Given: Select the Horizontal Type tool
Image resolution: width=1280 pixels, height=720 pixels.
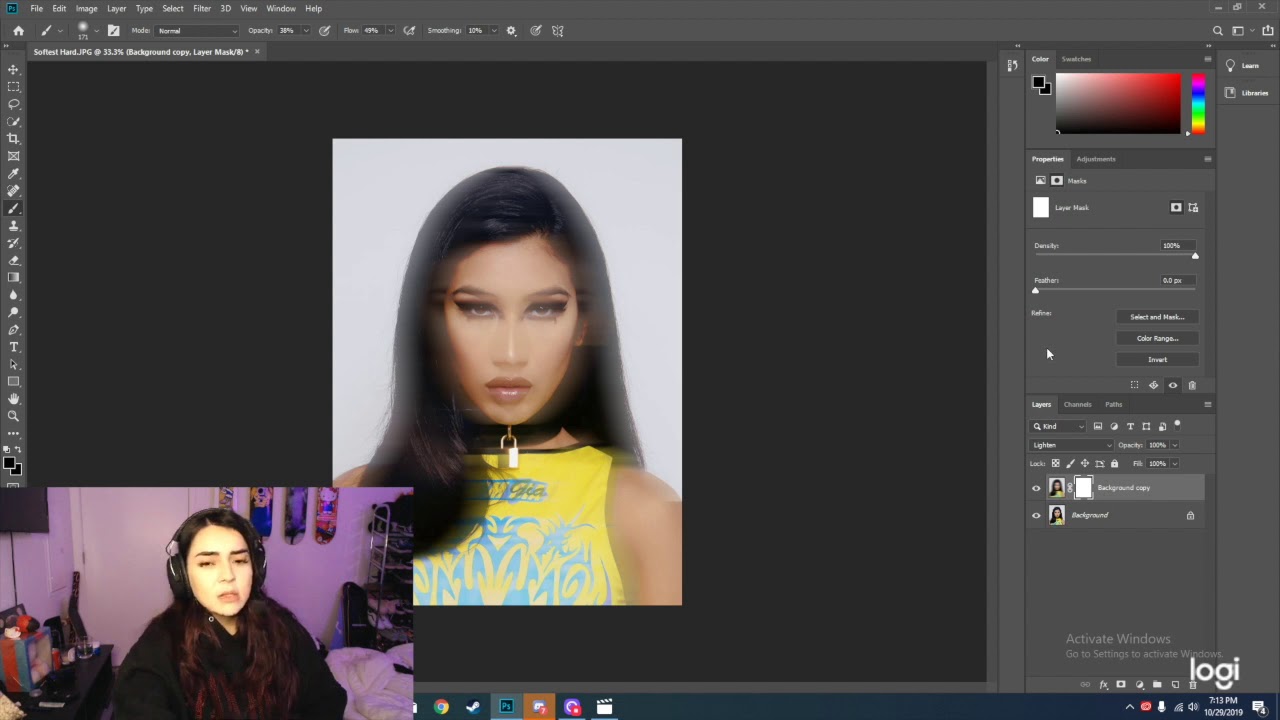Looking at the screenshot, I should pos(14,347).
